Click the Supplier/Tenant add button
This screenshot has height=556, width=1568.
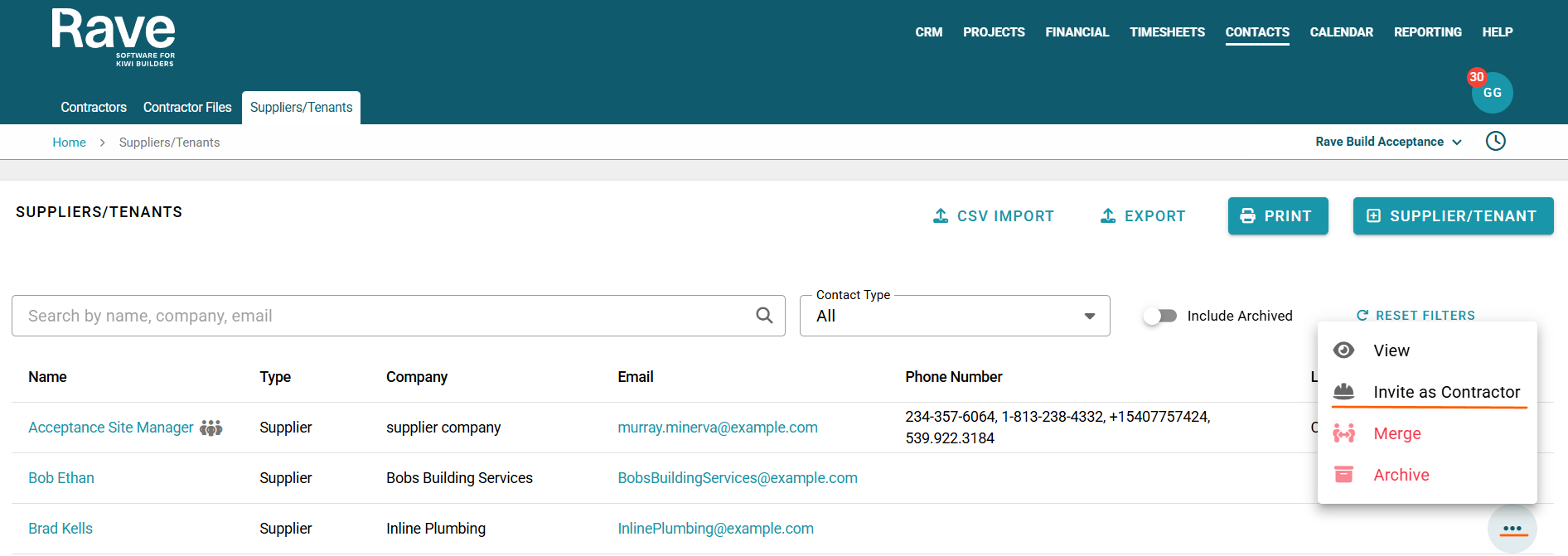point(1453,216)
